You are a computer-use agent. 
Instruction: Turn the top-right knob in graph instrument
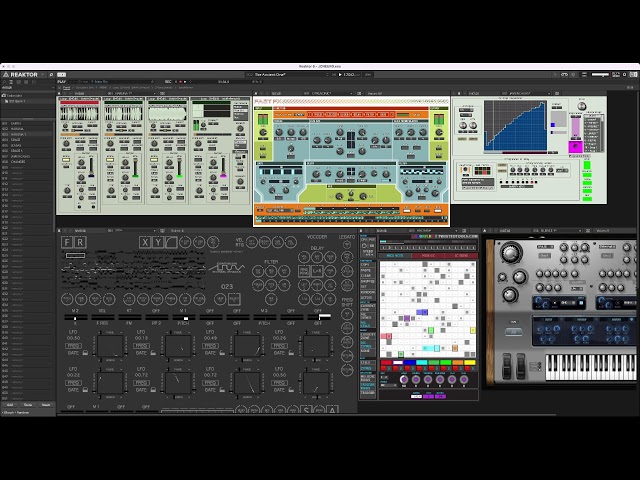pos(582,106)
